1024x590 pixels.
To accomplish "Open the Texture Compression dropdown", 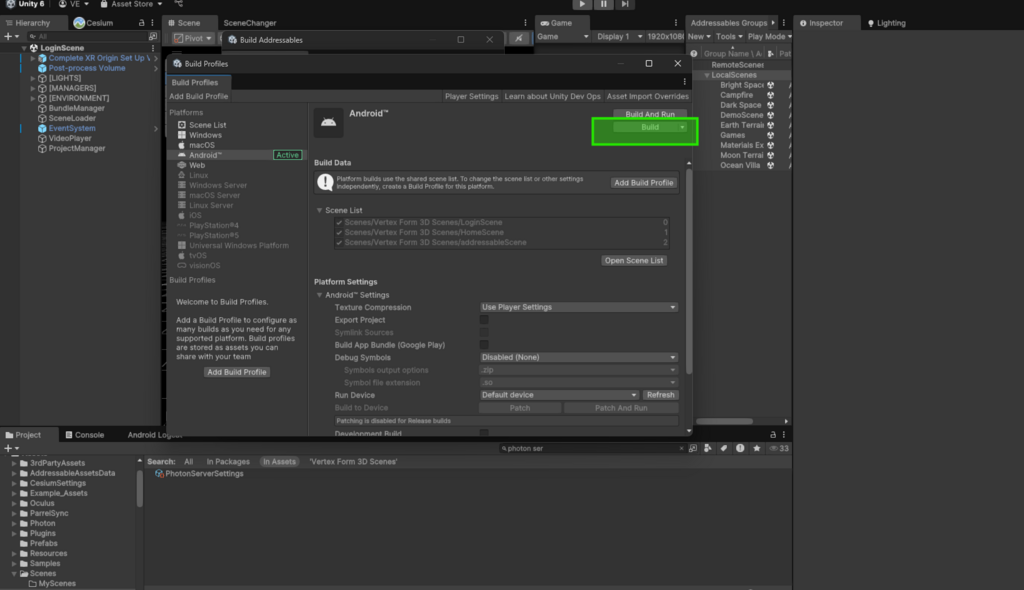I will (578, 307).
